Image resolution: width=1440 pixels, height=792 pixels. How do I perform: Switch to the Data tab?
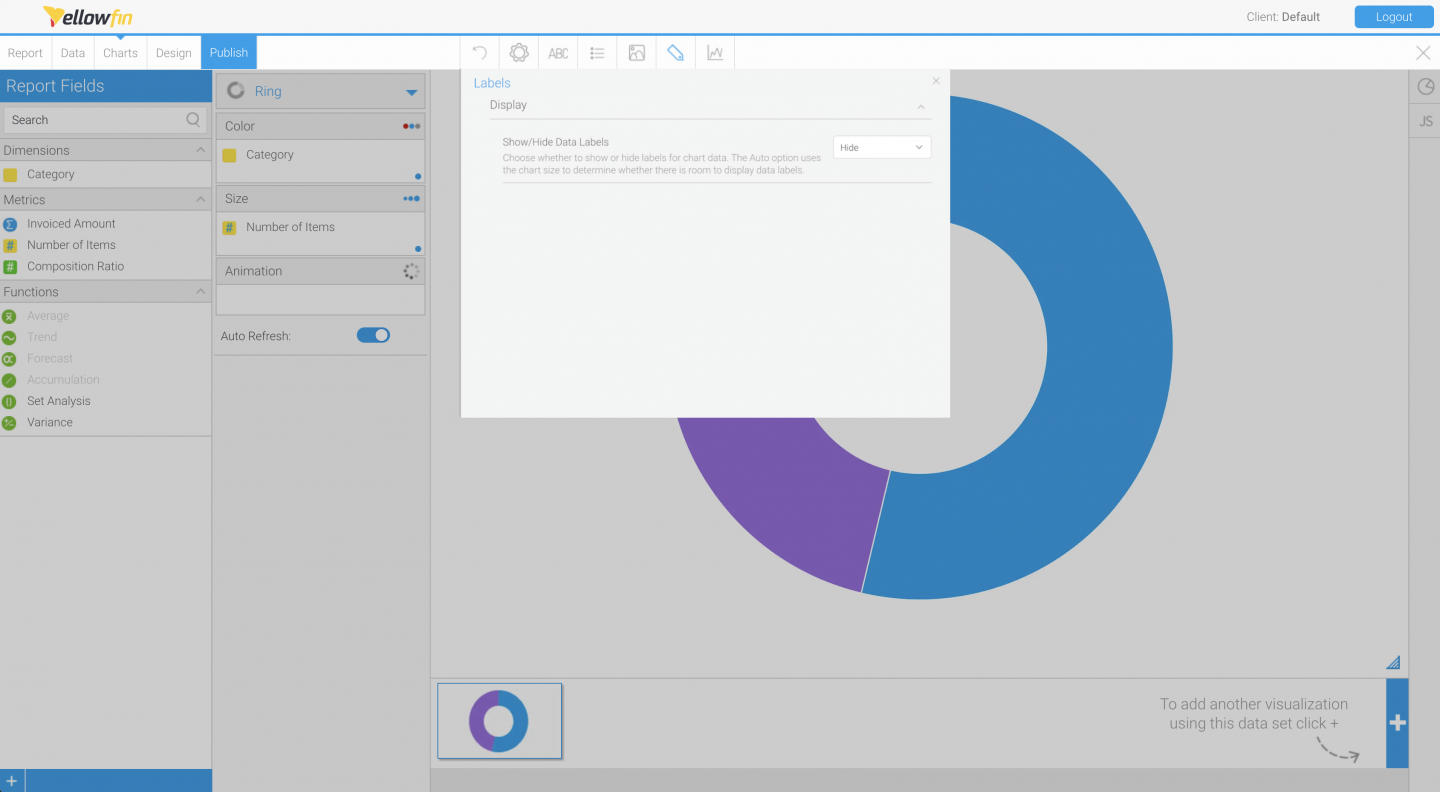coord(72,52)
